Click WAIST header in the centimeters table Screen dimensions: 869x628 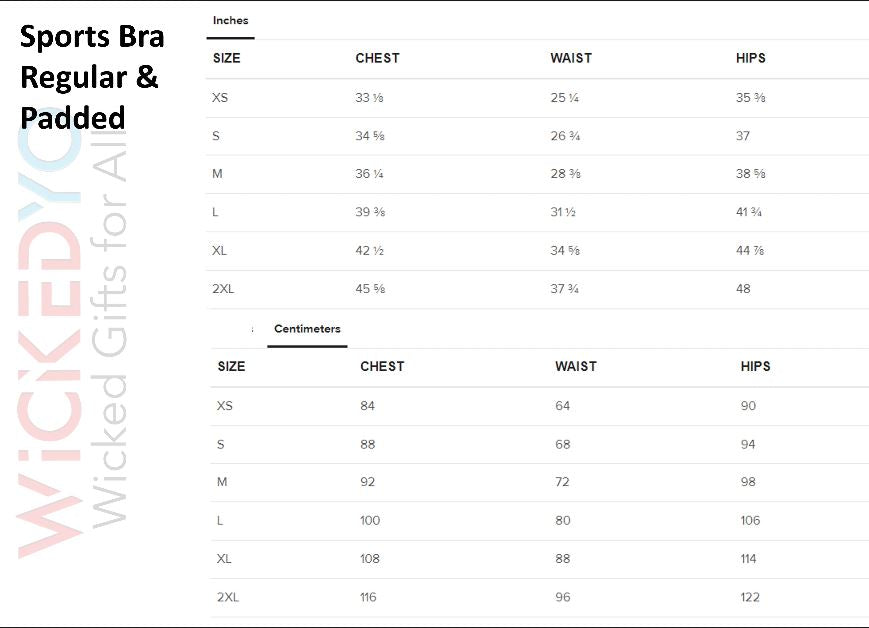[x=576, y=367]
